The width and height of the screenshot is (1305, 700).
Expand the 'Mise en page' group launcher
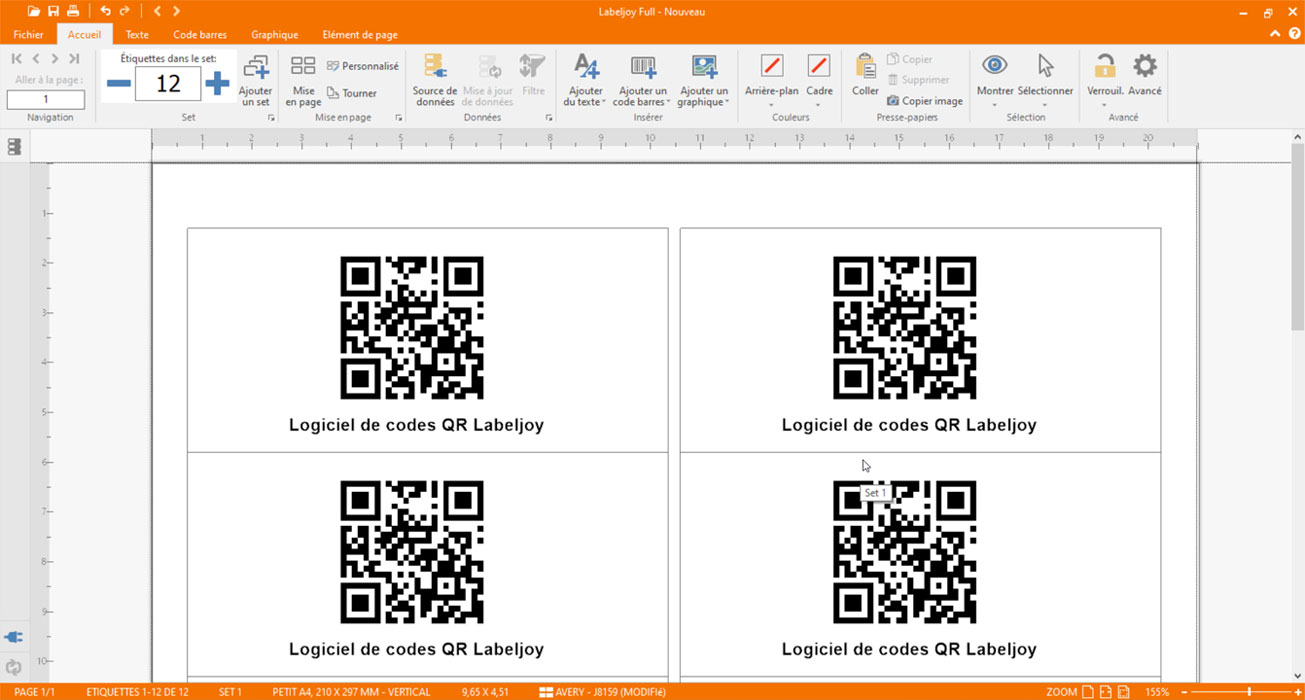point(399,118)
